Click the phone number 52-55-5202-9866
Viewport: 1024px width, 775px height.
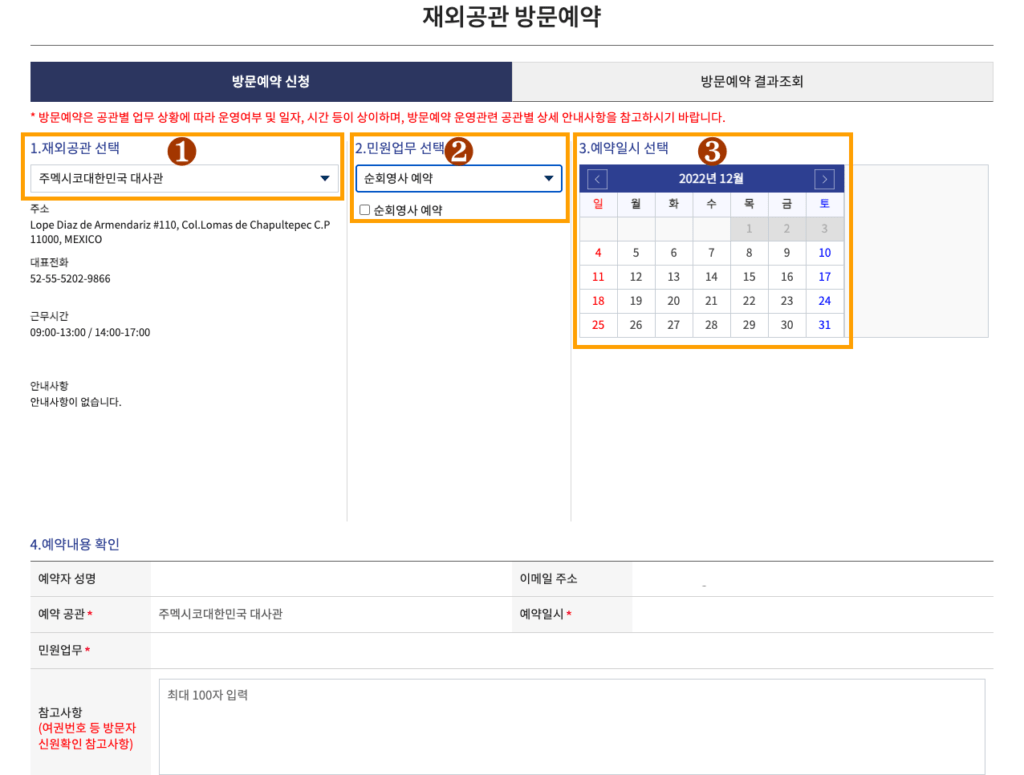pyautogui.click(x=70, y=279)
